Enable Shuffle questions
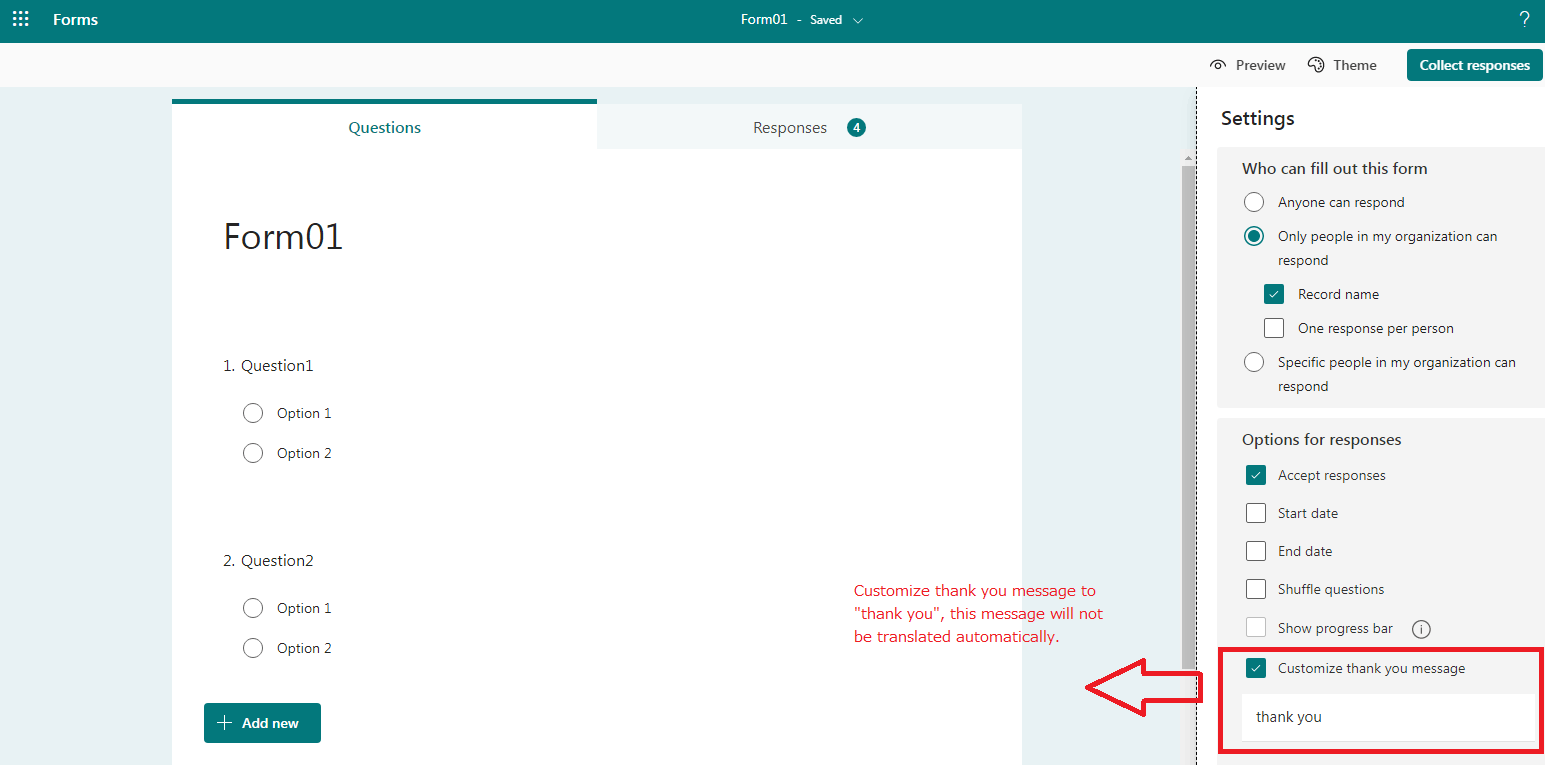 (x=1256, y=588)
